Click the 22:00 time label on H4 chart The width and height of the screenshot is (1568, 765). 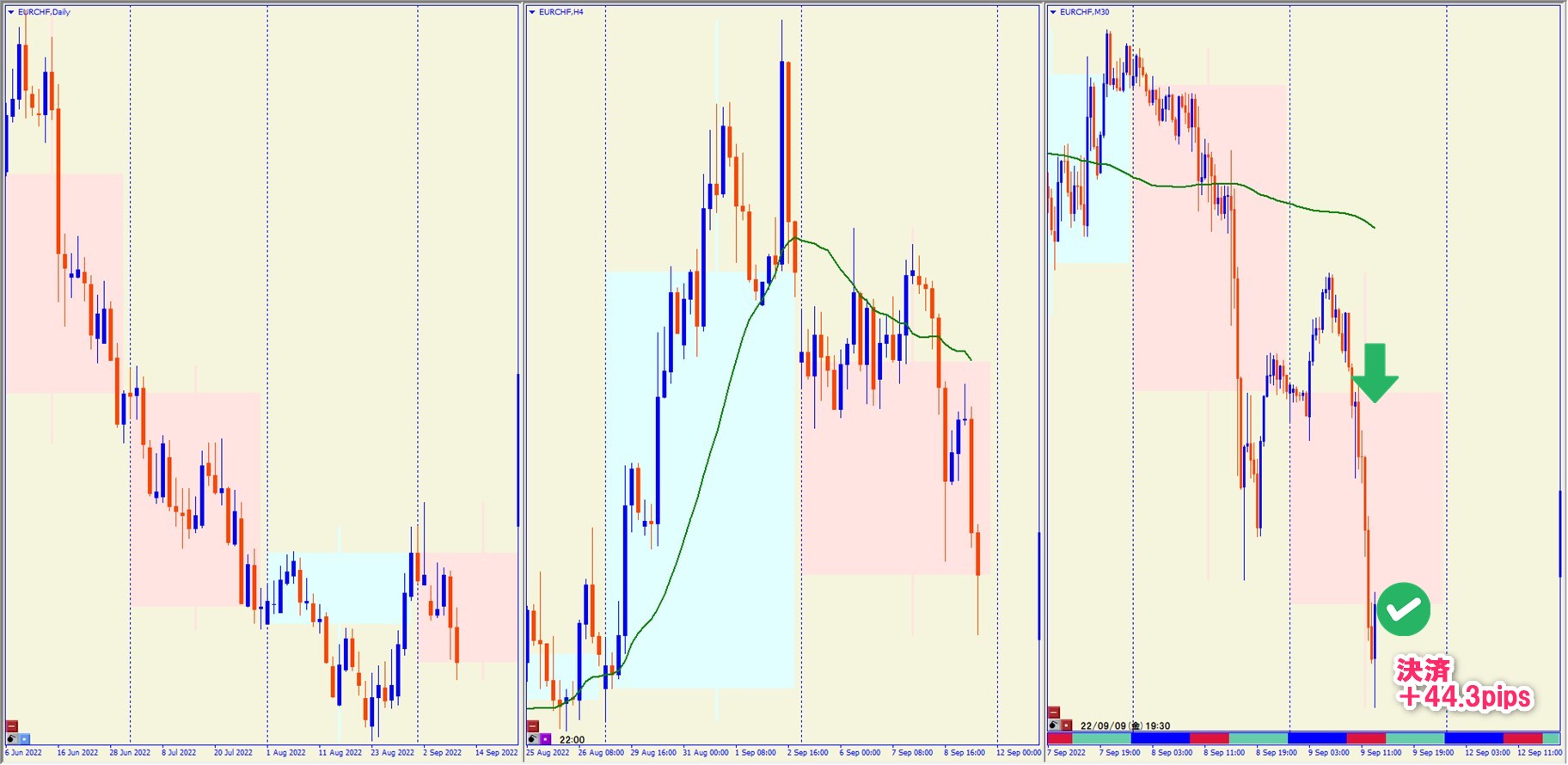pos(572,739)
